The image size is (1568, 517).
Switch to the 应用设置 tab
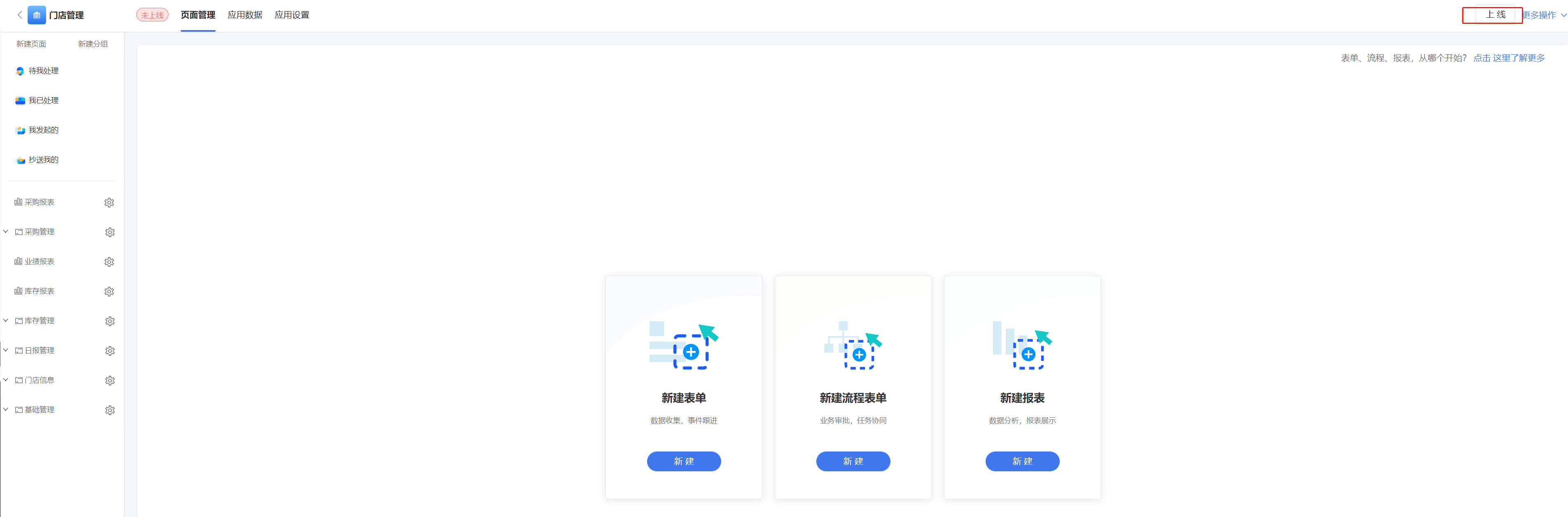point(292,14)
